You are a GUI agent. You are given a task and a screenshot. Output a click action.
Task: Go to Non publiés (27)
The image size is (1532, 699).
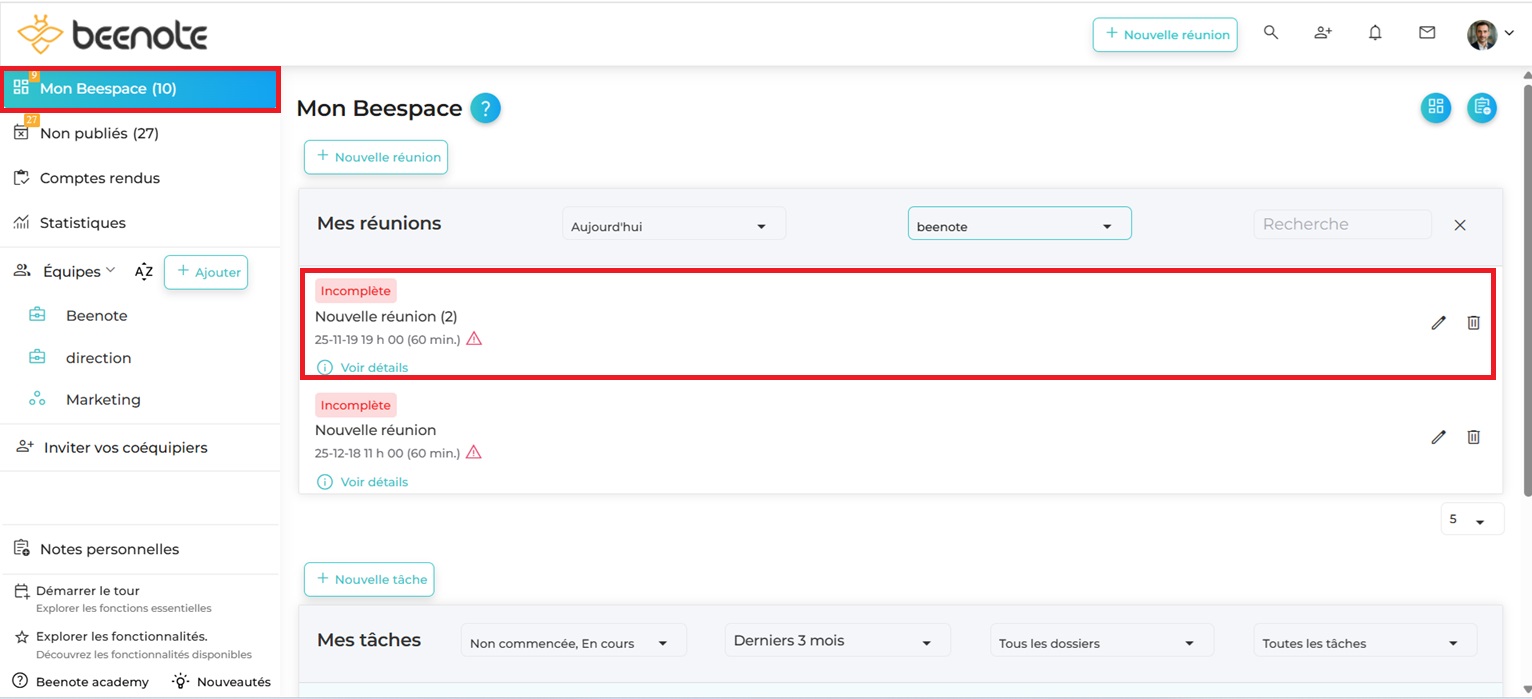99,133
